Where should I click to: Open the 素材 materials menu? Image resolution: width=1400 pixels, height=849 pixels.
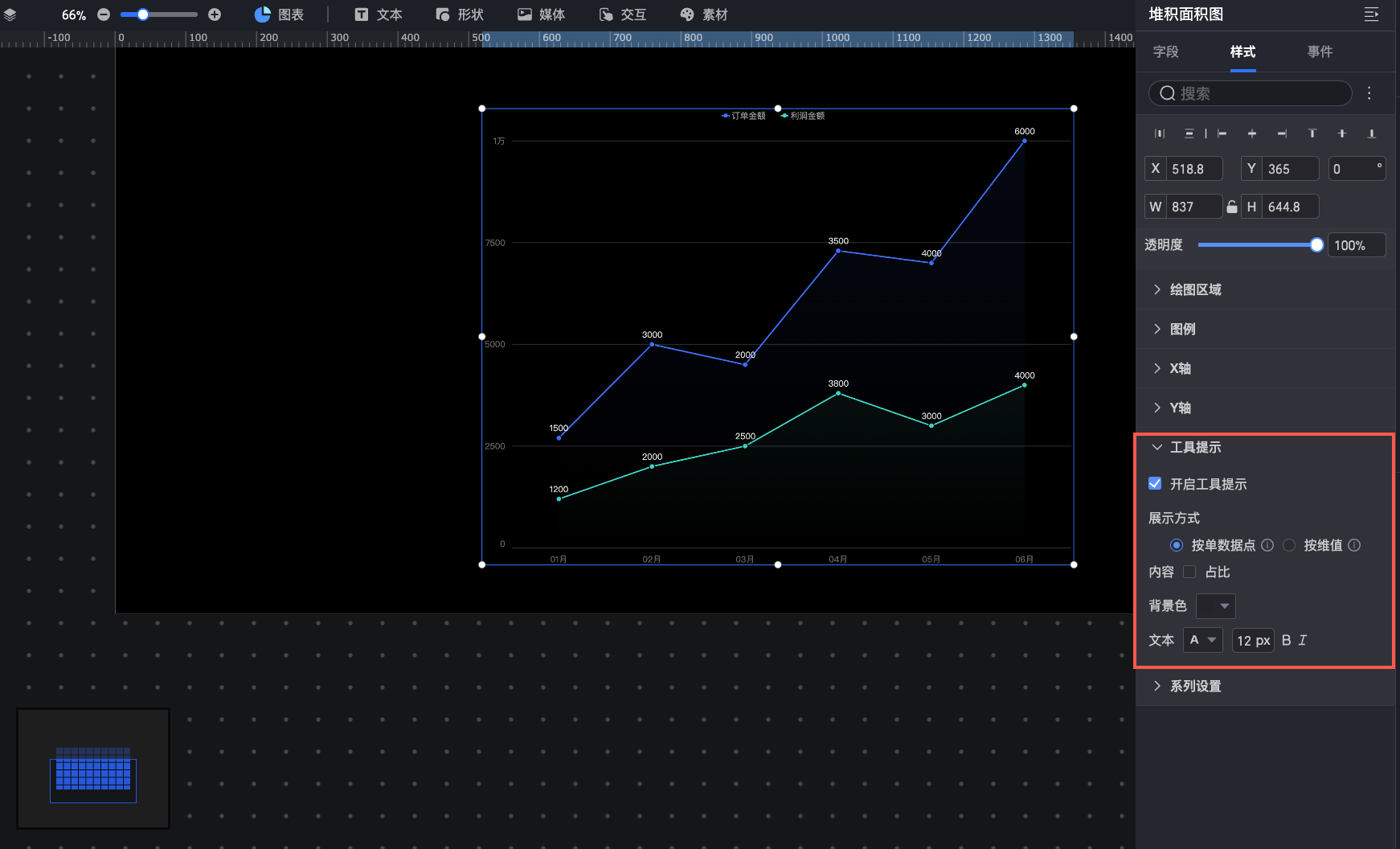(x=703, y=14)
